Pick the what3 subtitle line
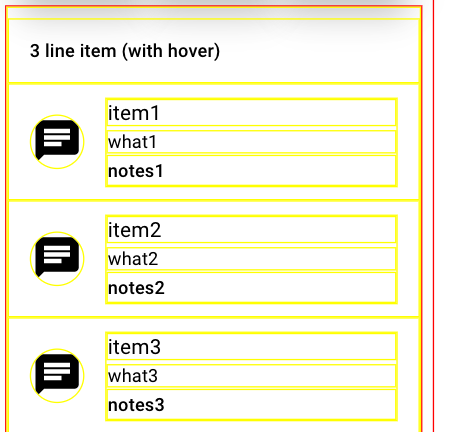Image resolution: width=452 pixels, height=432 pixels. (251, 376)
